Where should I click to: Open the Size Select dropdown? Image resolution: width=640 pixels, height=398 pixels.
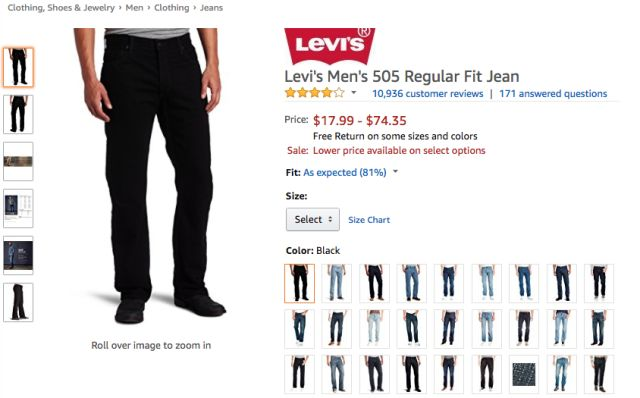point(313,220)
